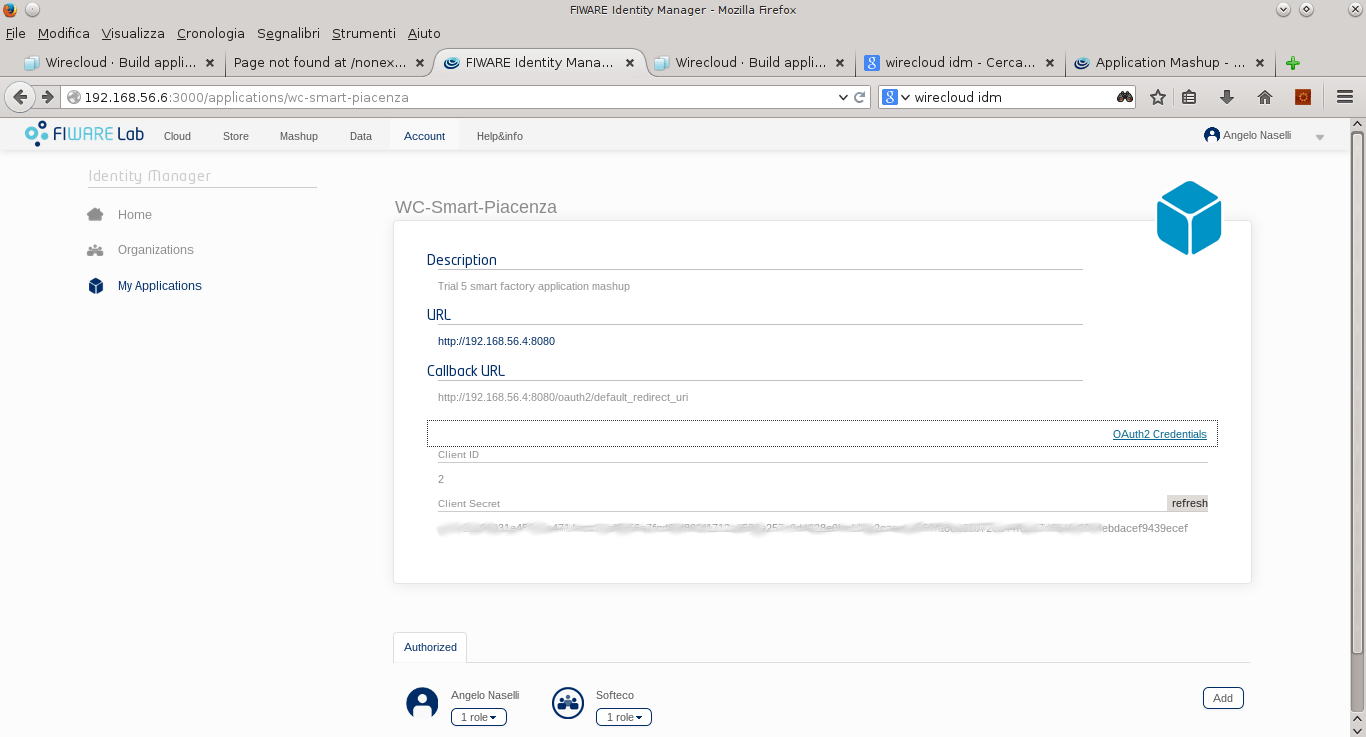
Task: Reload the page with the refresh icon
Action: pos(859,97)
